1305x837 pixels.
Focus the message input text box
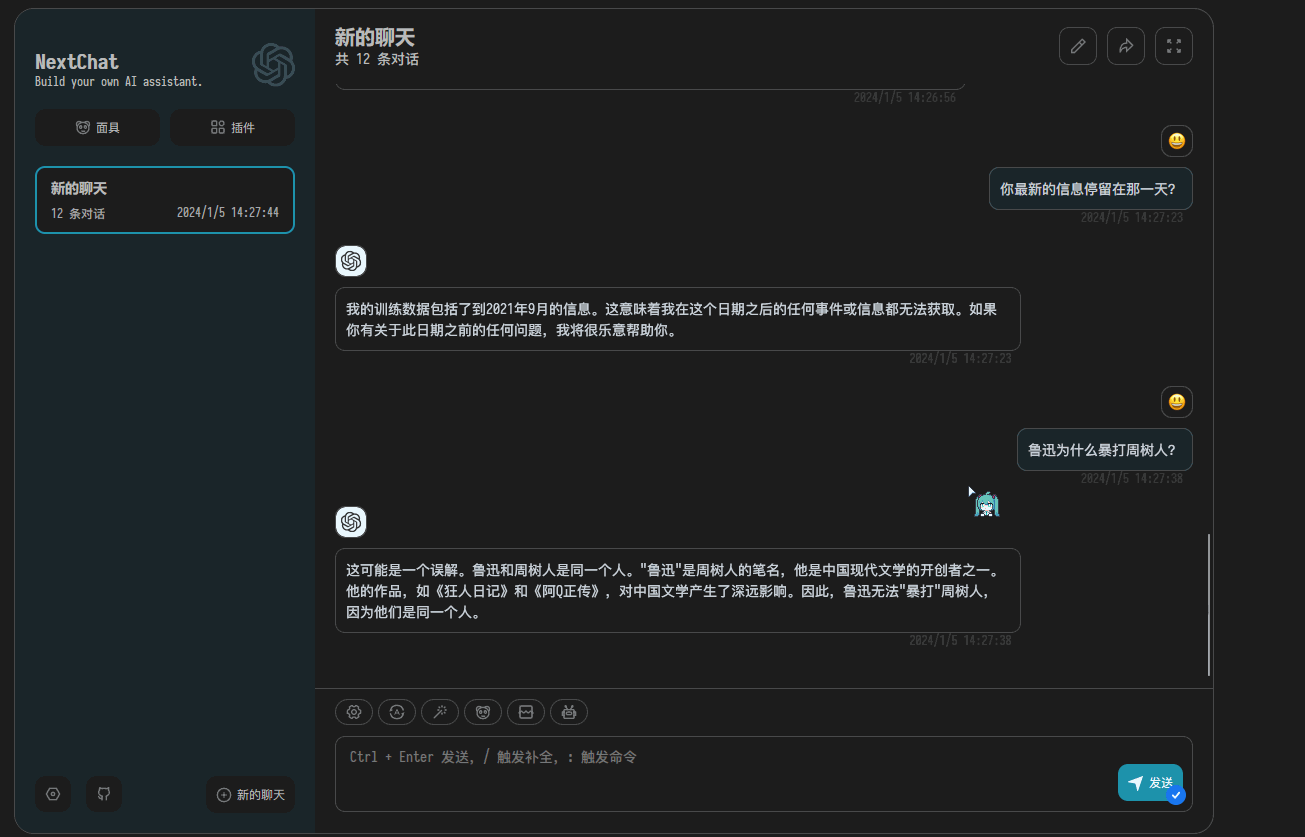pyautogui.click(x=720, y=773)
